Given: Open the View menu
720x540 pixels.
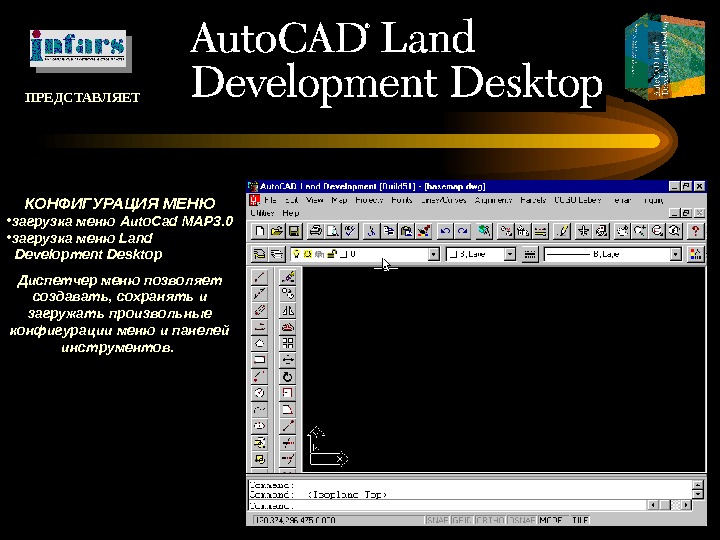Looking at the screenshot, I should pos(315,200).
